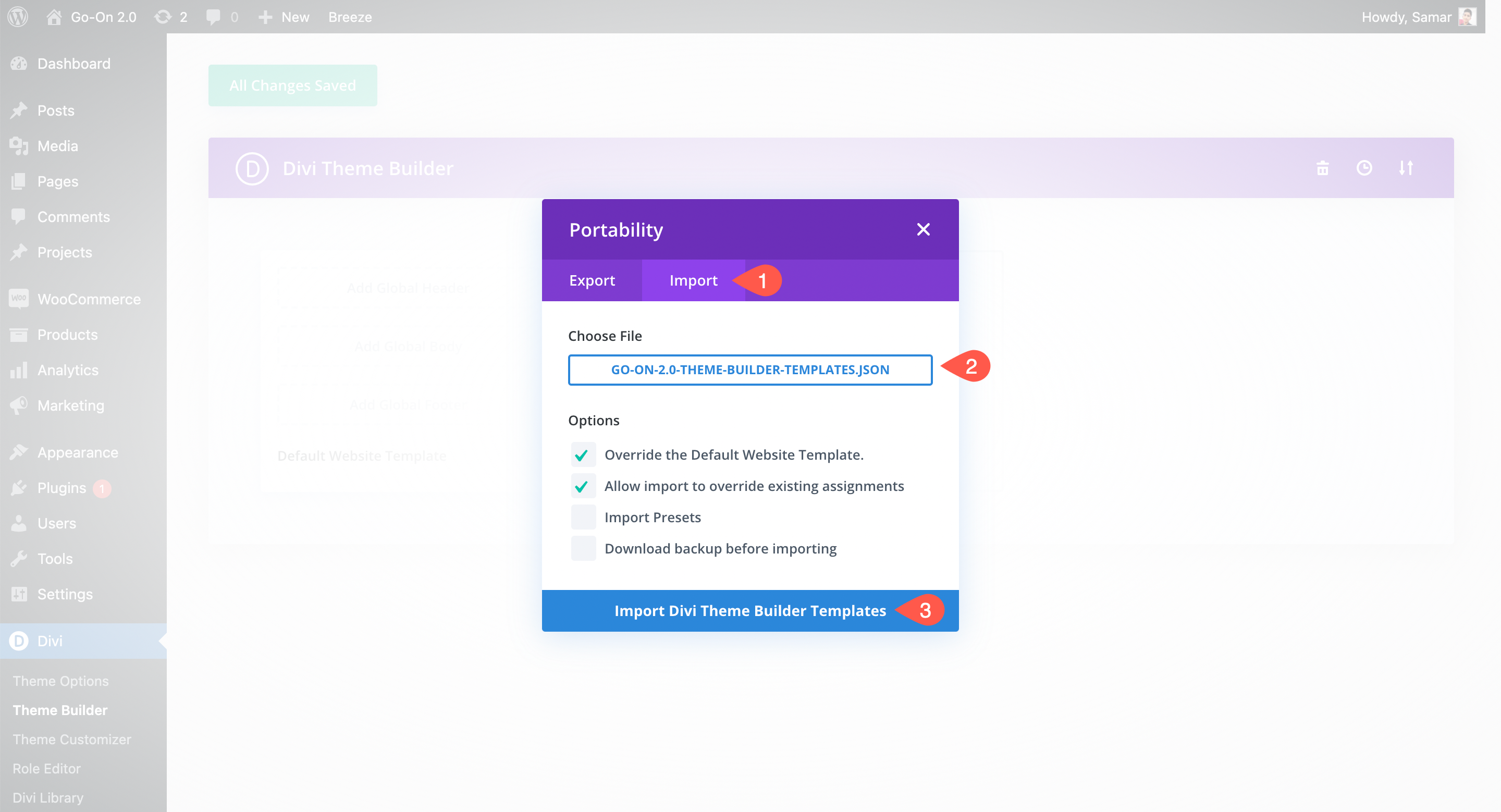
Task: Click the WooCommerce Woo icon
Action: (19, 299)
